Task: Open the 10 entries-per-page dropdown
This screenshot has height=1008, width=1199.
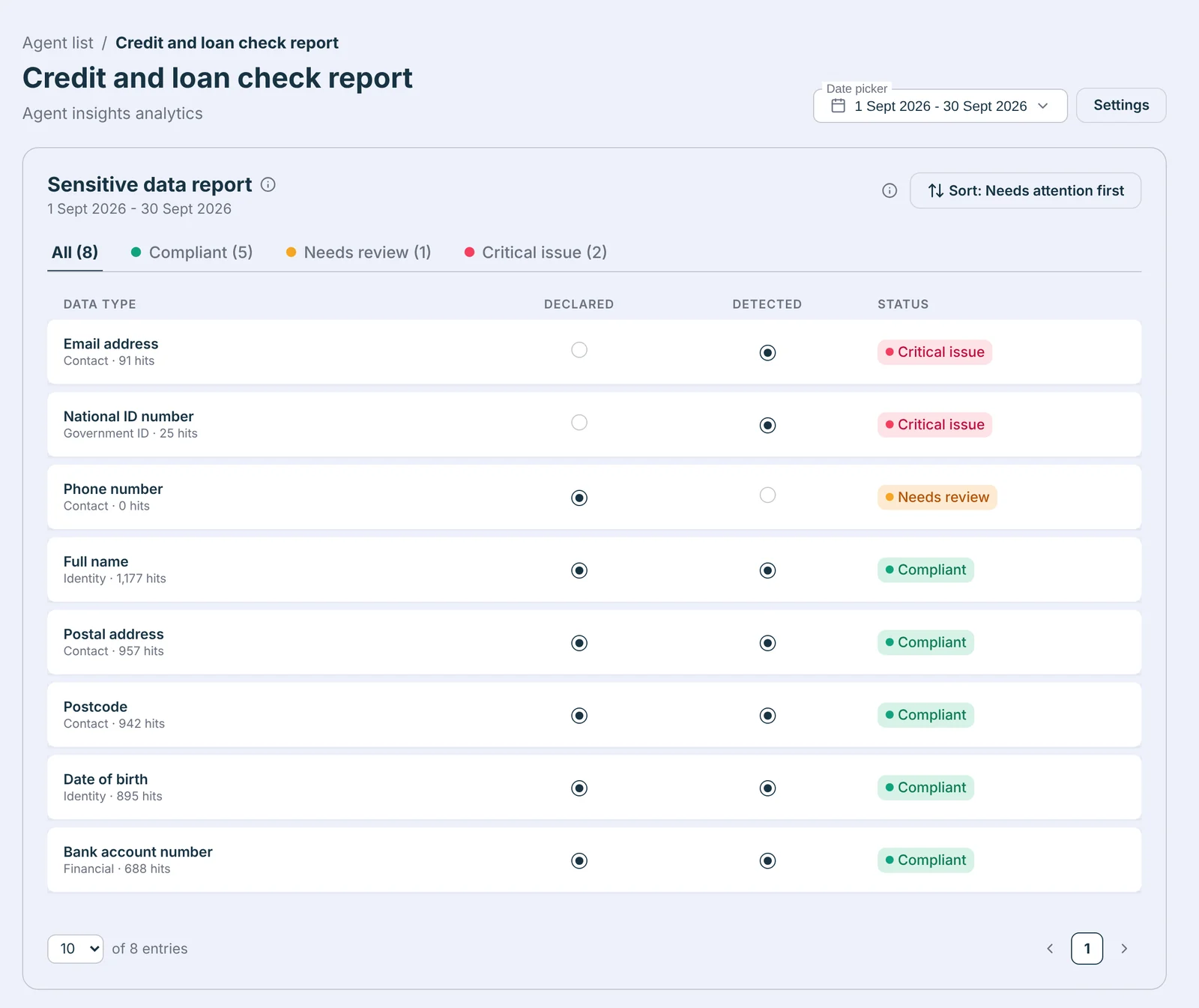Action: pos(76,949)
